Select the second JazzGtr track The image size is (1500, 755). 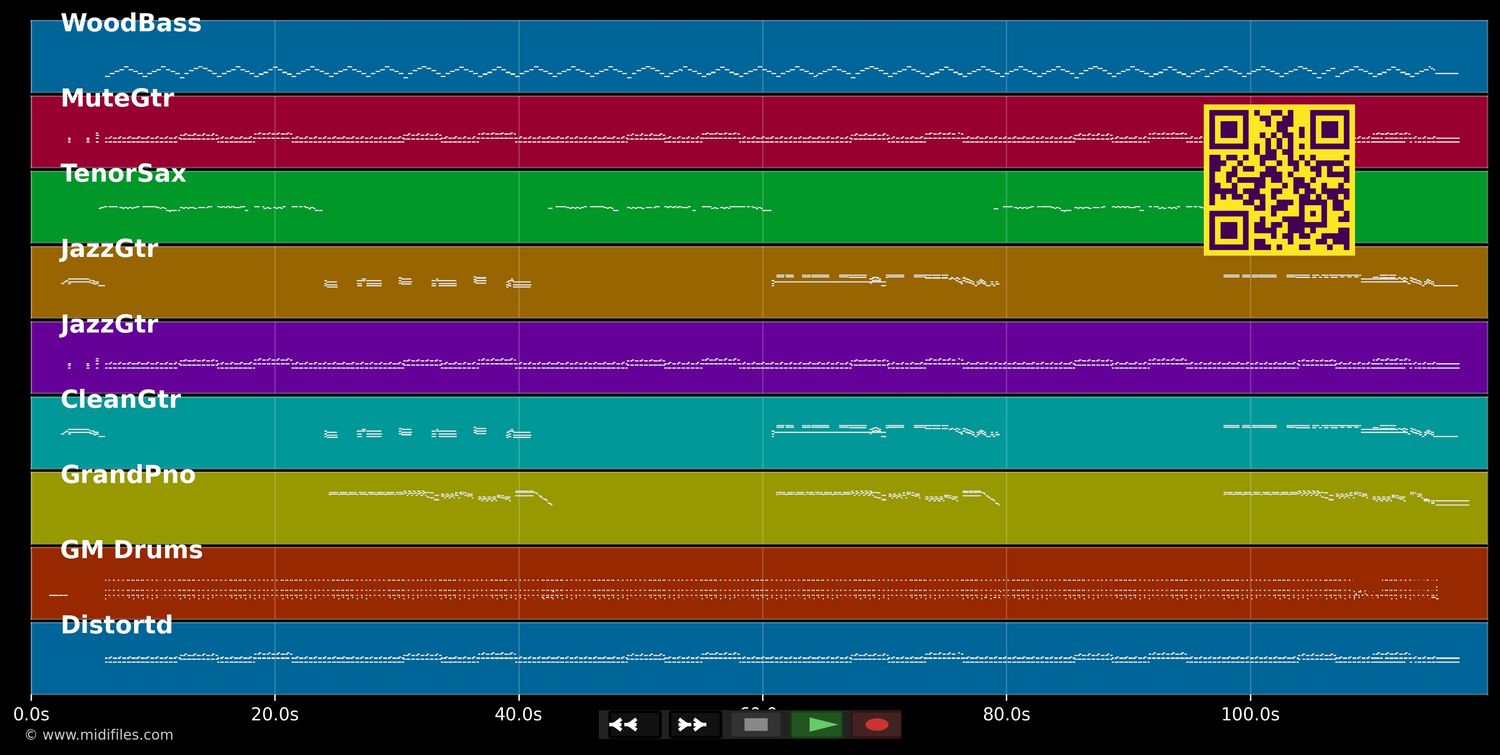click(x=600, y=355)
